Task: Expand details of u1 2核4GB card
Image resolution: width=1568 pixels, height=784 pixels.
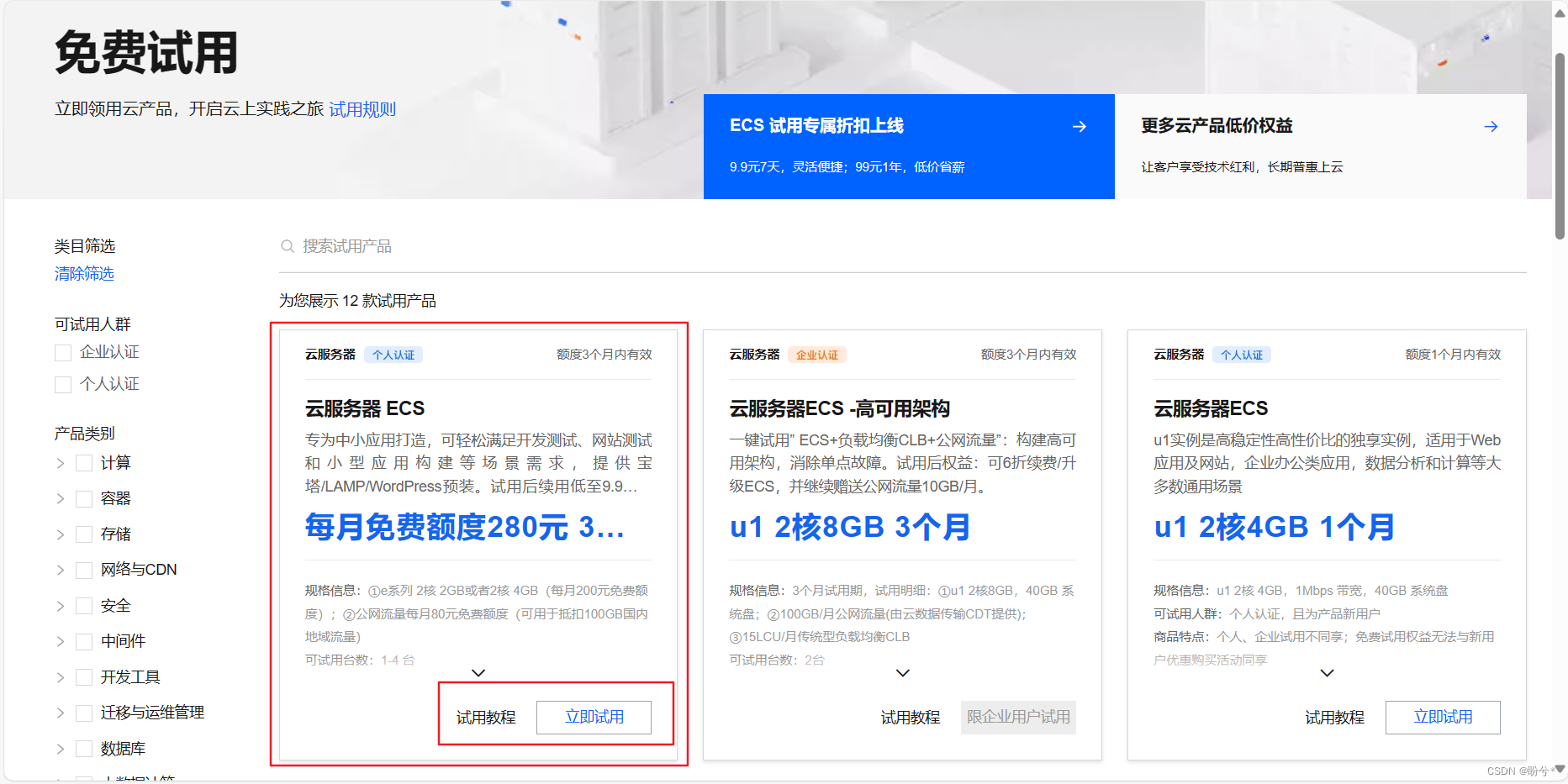Action: (x=1328, y=673)
